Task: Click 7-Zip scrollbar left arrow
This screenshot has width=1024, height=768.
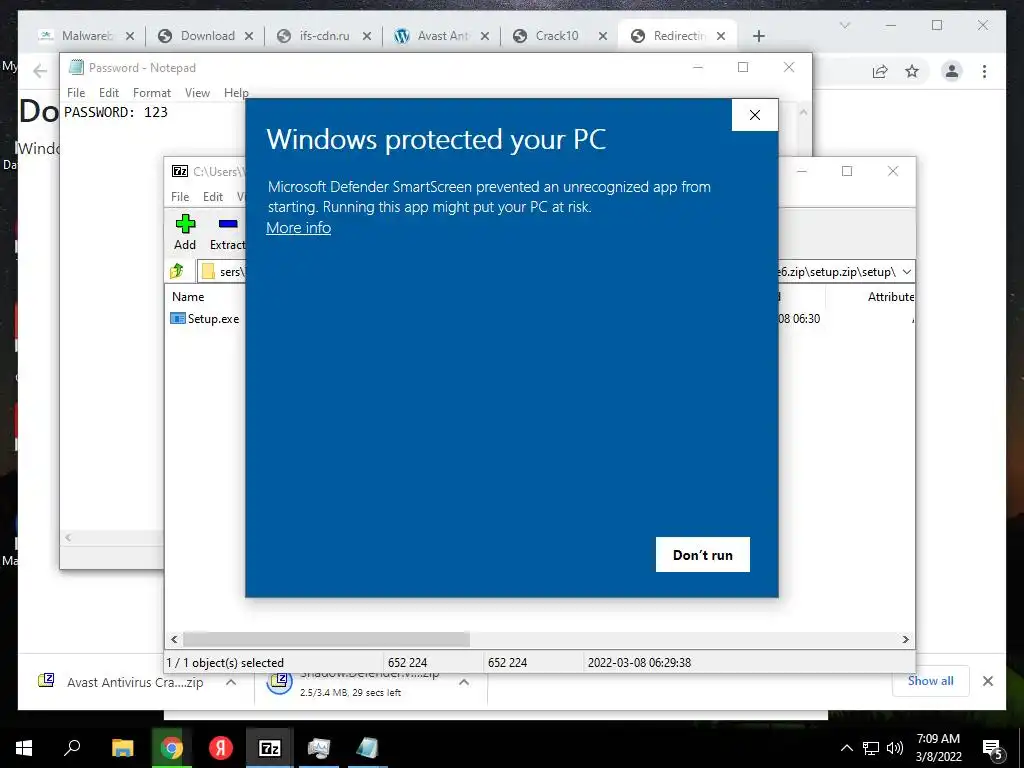Action: (x=174, y=639)
